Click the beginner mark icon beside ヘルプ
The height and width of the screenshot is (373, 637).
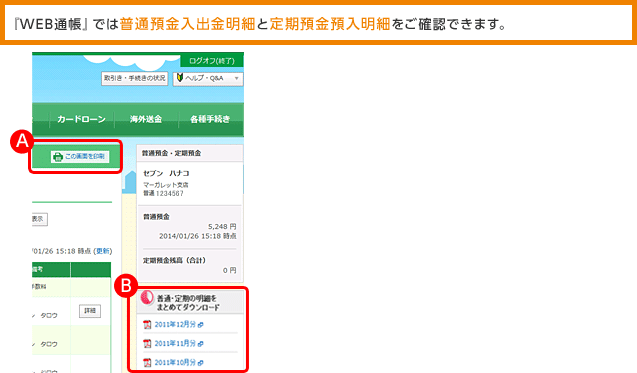180,77
